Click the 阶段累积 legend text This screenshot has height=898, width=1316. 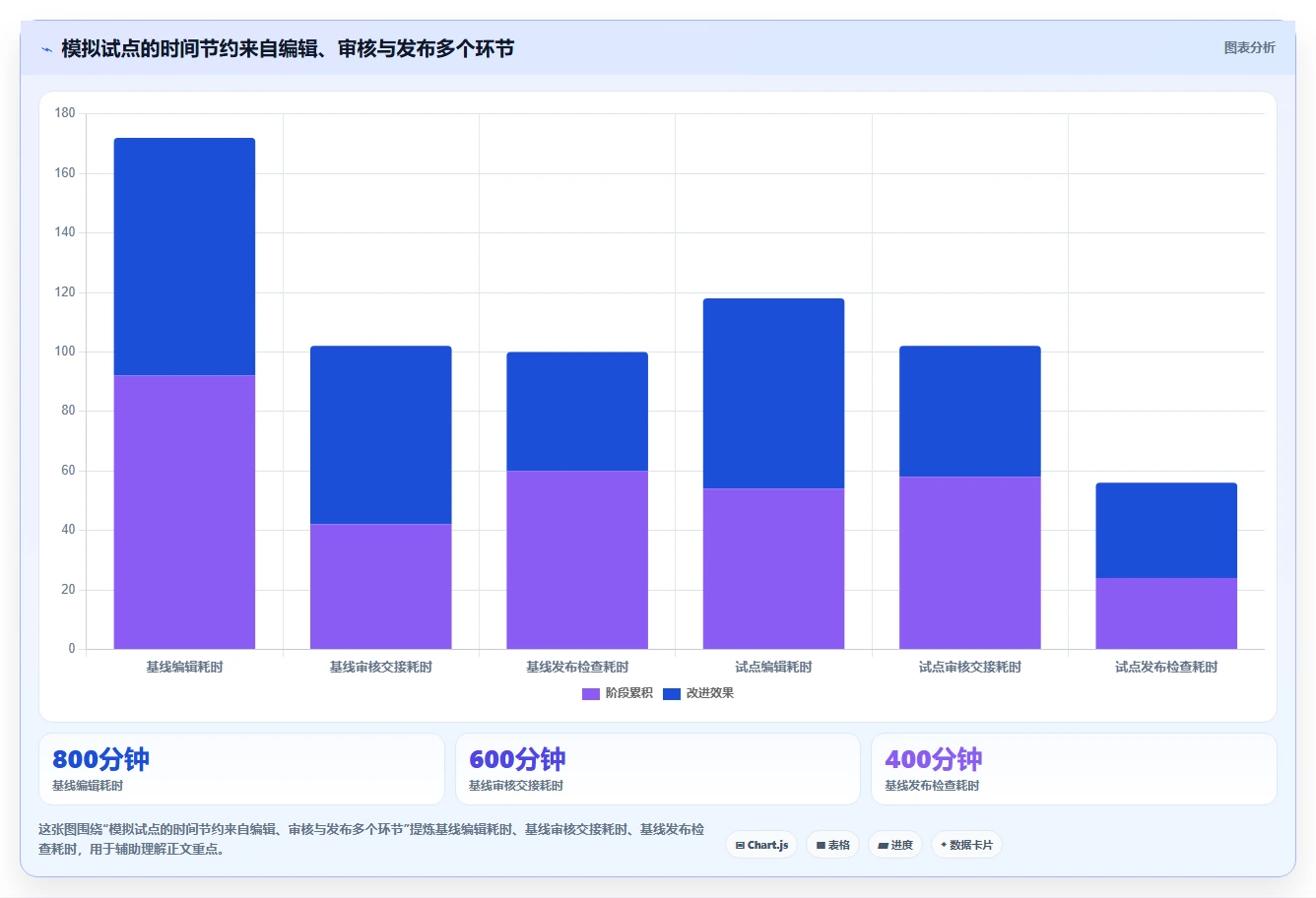(629, 693)
